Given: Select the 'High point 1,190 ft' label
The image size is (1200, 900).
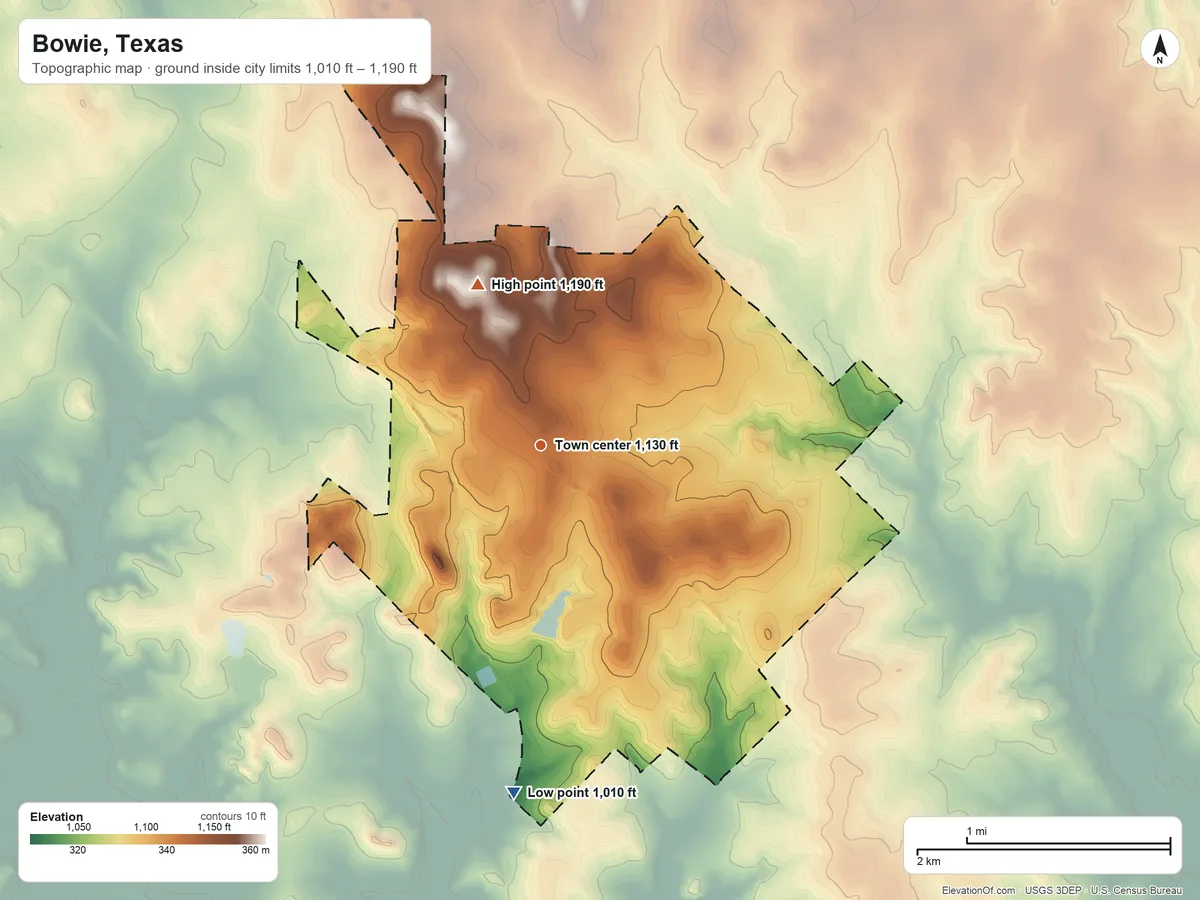Looking at the screenshot, I should point(548,285).
